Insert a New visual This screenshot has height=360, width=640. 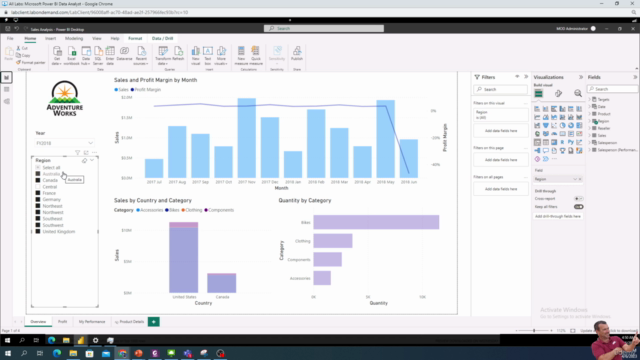click(x=196, y=56)
